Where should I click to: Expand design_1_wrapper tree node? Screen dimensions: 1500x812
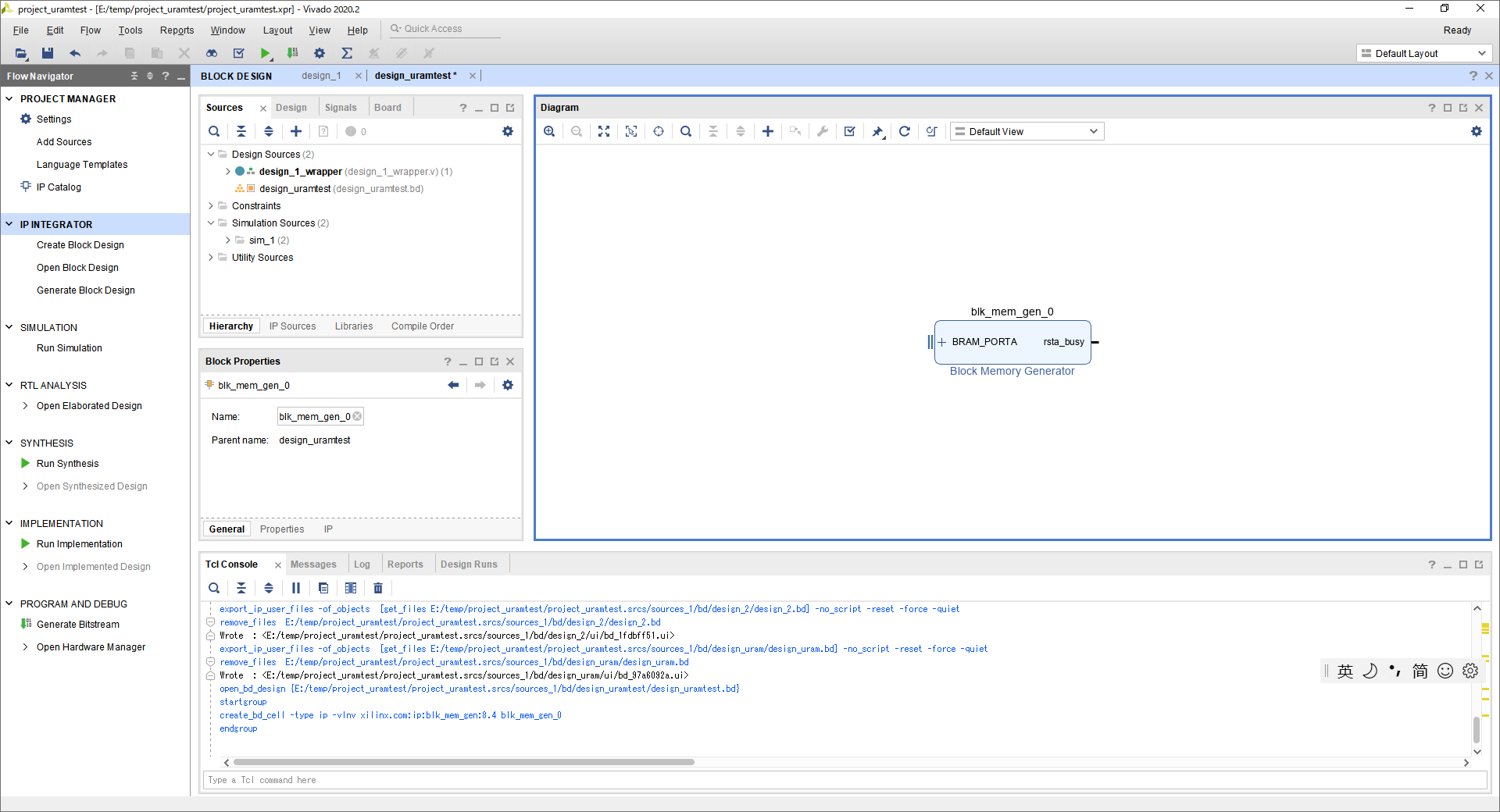pos(228,172)
